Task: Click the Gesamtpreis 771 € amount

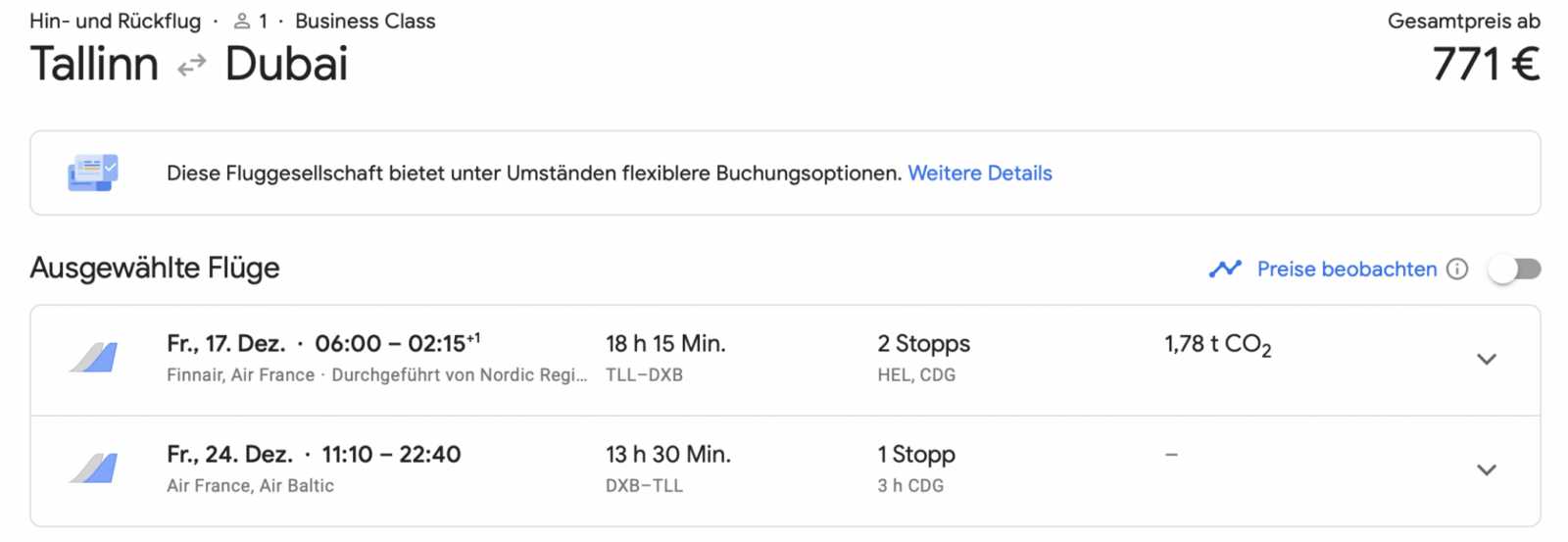Action: pos(1486,66)
